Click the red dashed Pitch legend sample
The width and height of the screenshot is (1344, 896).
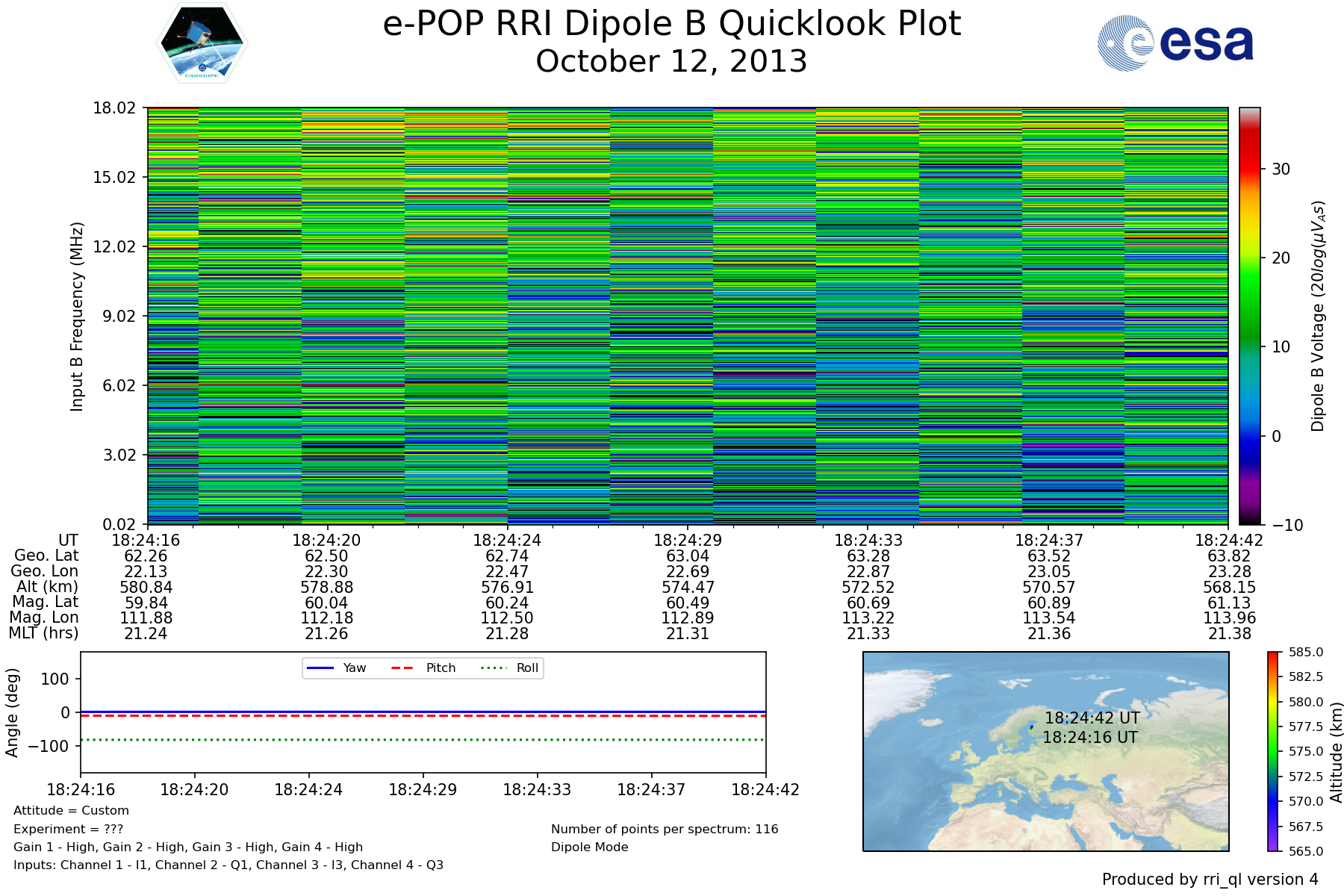[x=402, y=668]
